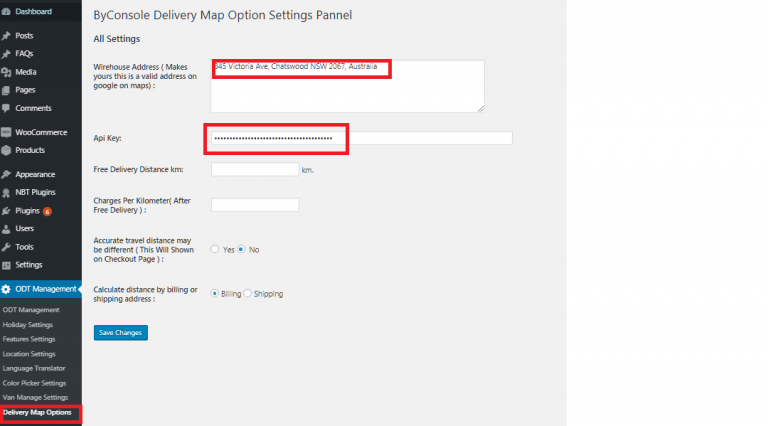Click the Appearance paintbrush icon
768x426 pixels.
(7, 174)
